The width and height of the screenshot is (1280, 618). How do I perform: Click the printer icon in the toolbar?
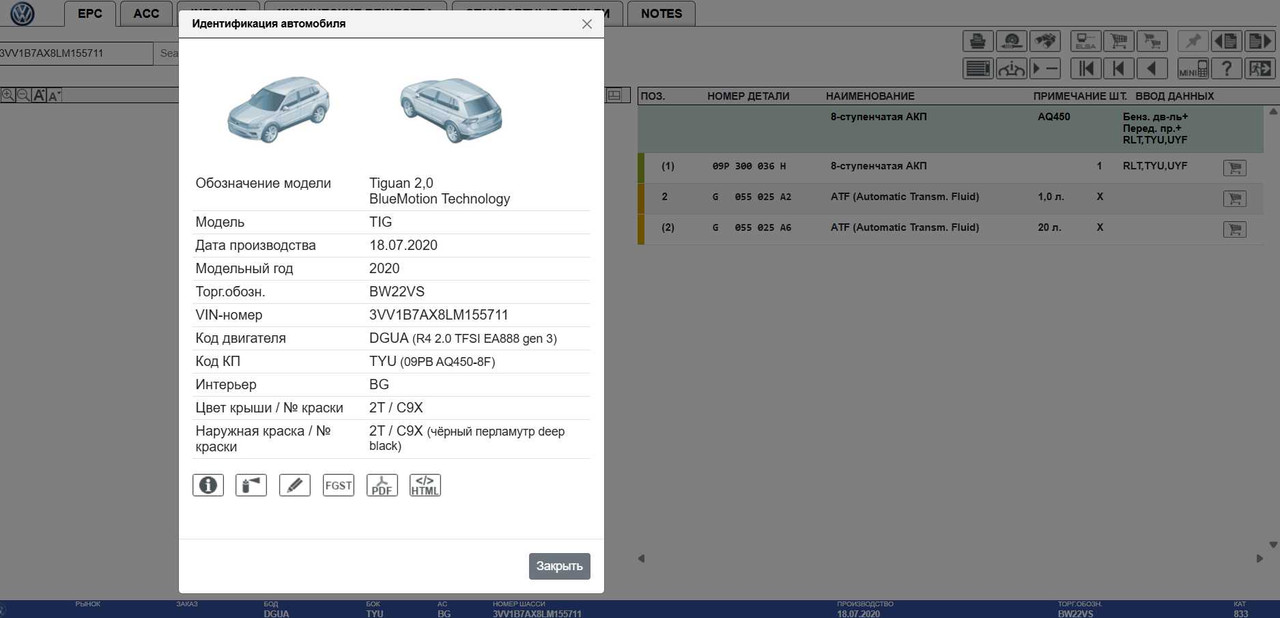pos(978,41)
